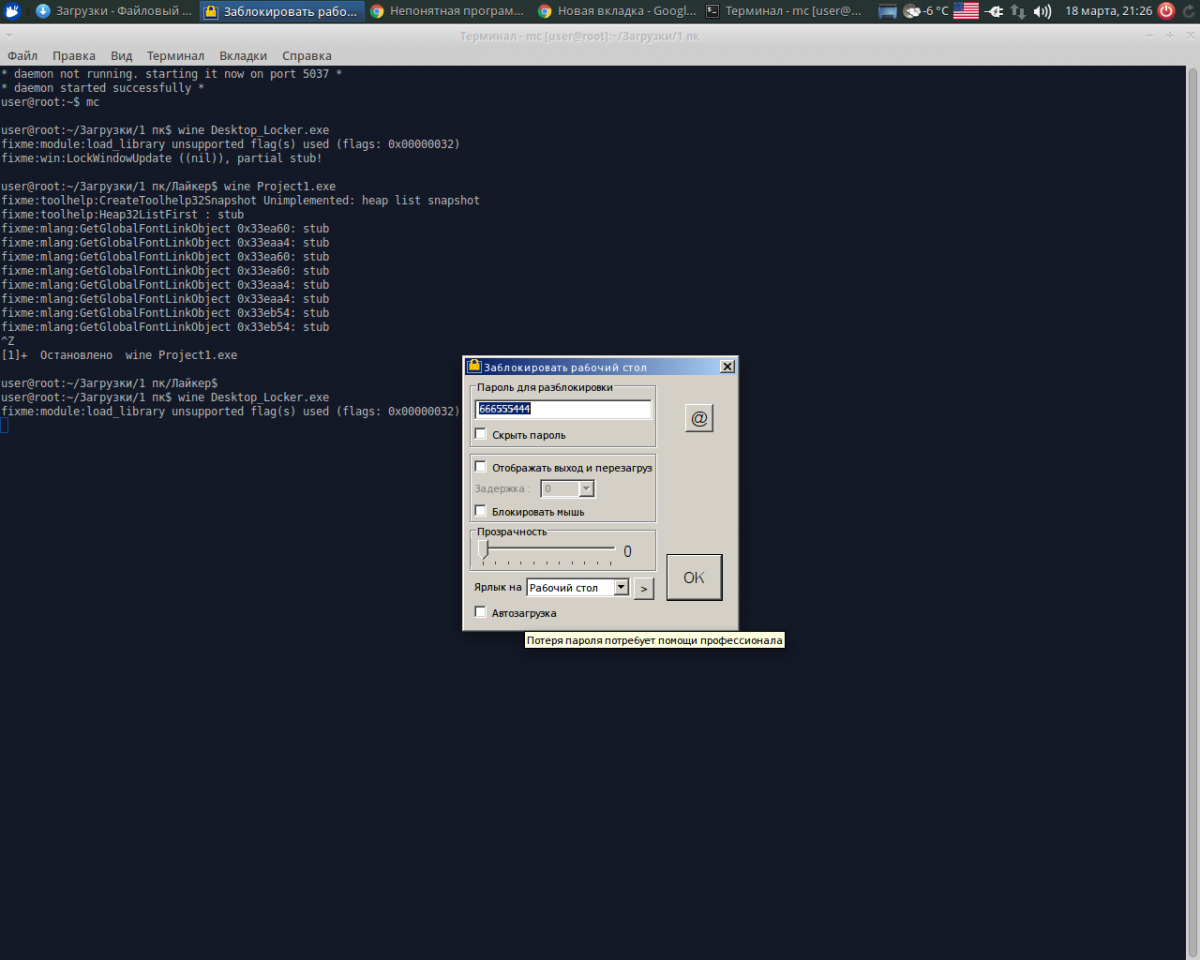Click the @ button in the locker dialog
The image size is (1200, 960).
point(699,418)
